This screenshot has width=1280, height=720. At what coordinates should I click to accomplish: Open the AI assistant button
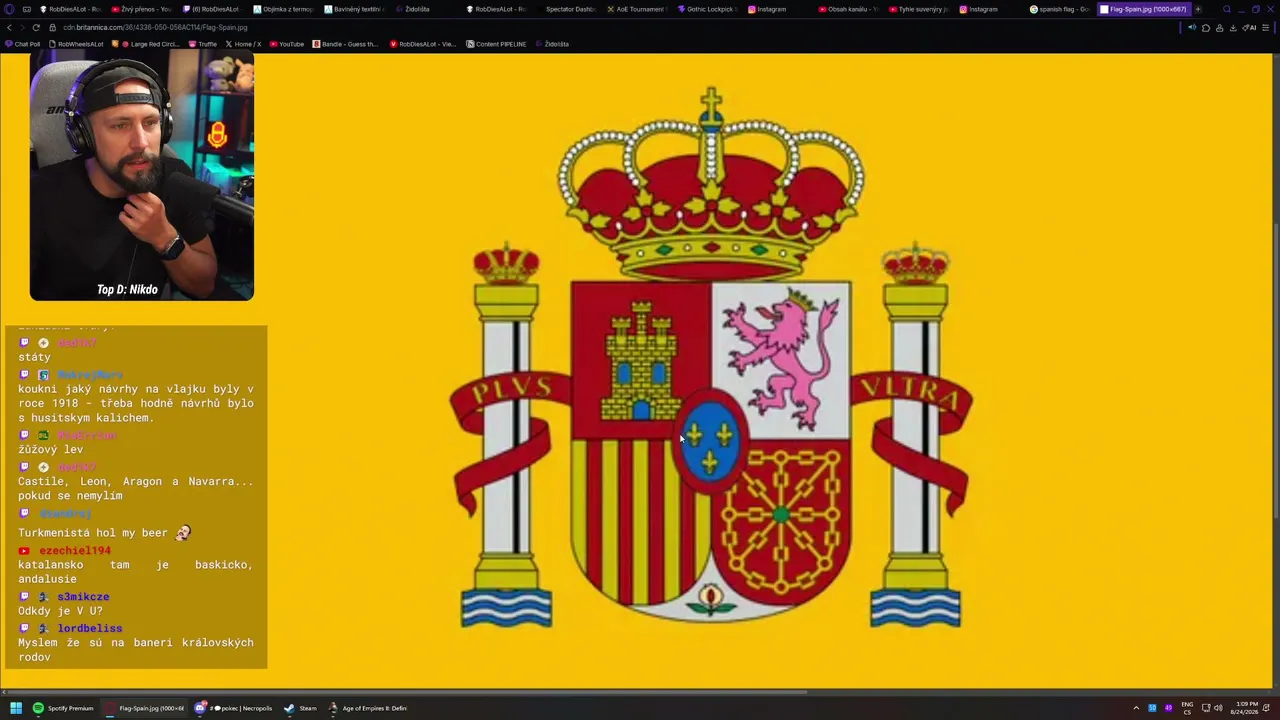tap(1250, 27)
